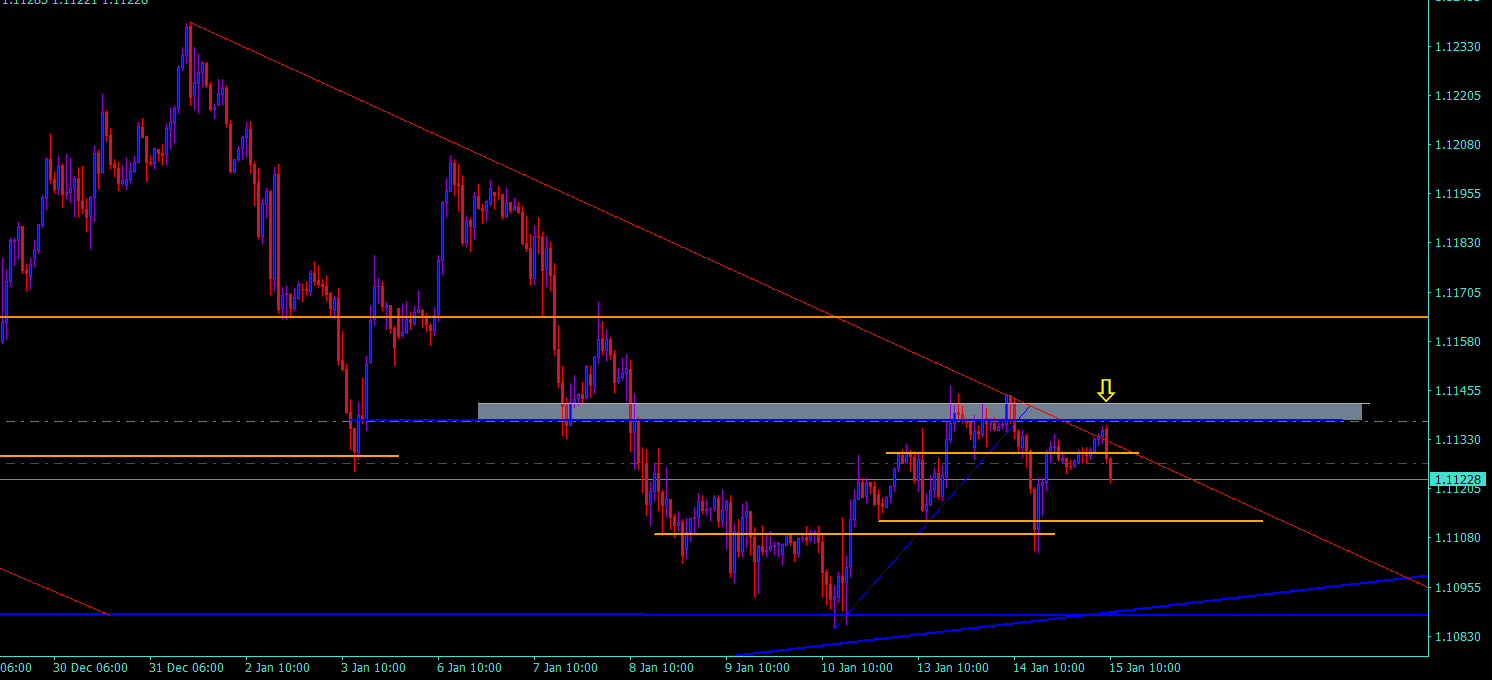The image size is (1492, 680).
Task: Click the 1.11705 price axis label
Action: (x=1459, y=293)
